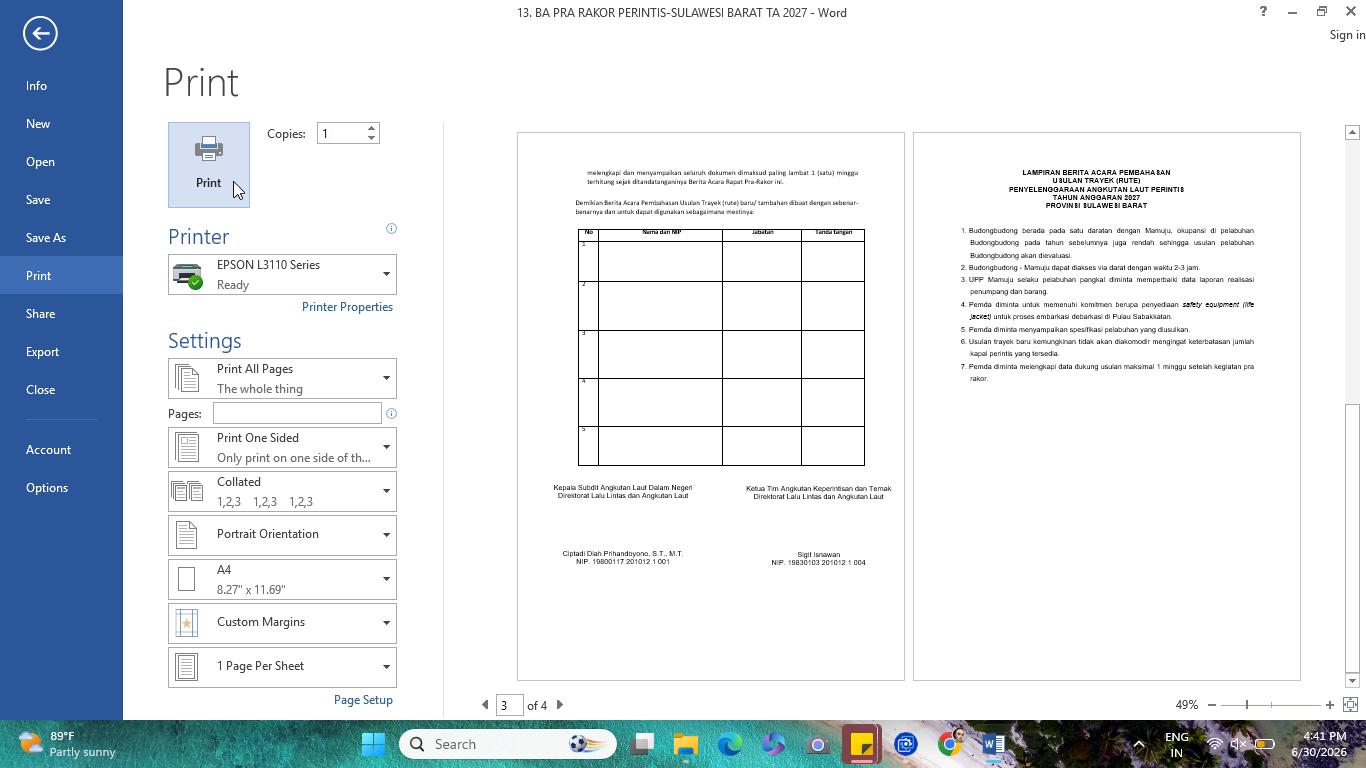Open Google Chrome from taskbar

[950, 744]
